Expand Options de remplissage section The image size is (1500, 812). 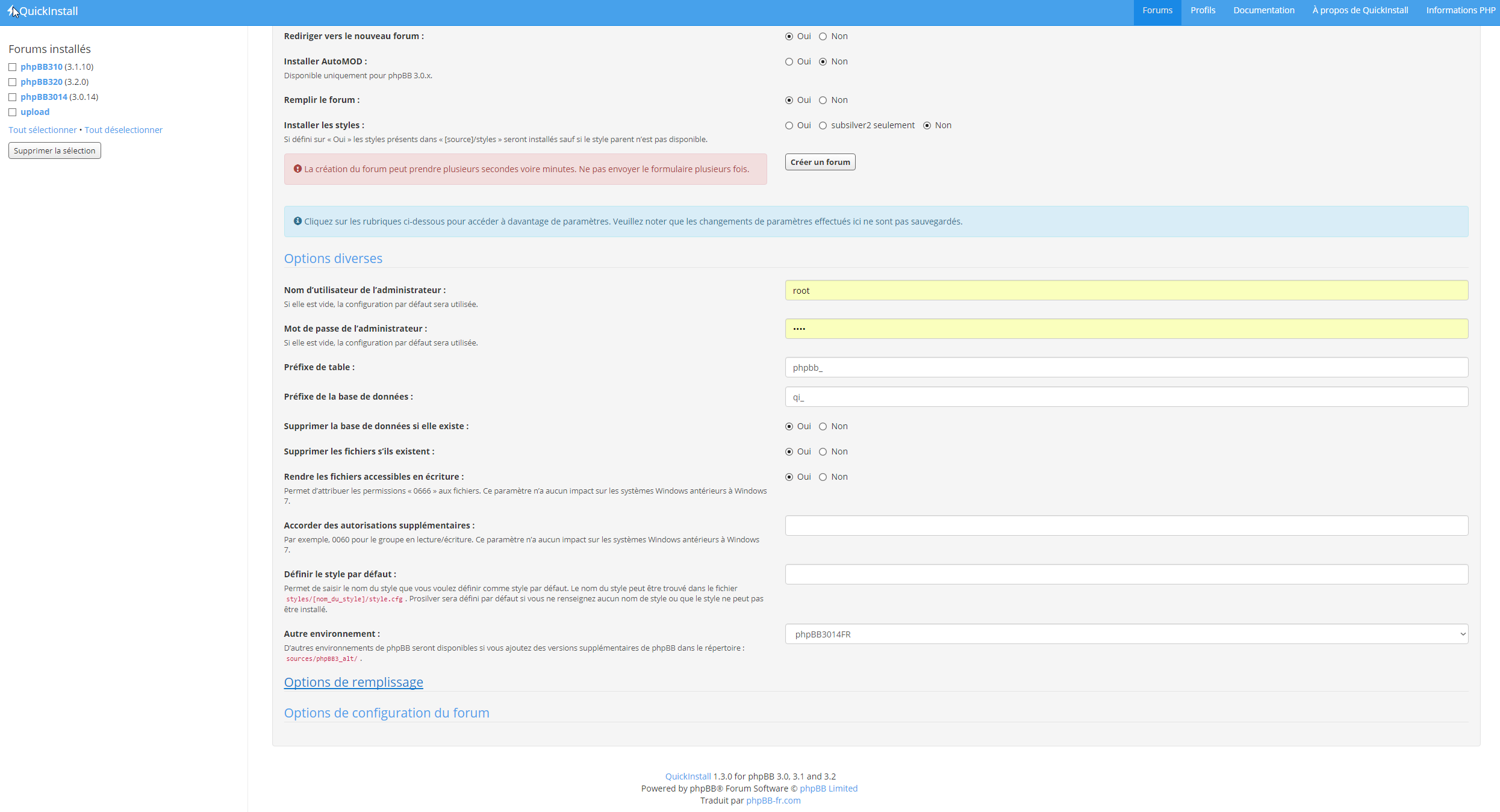tap(353, 682)
